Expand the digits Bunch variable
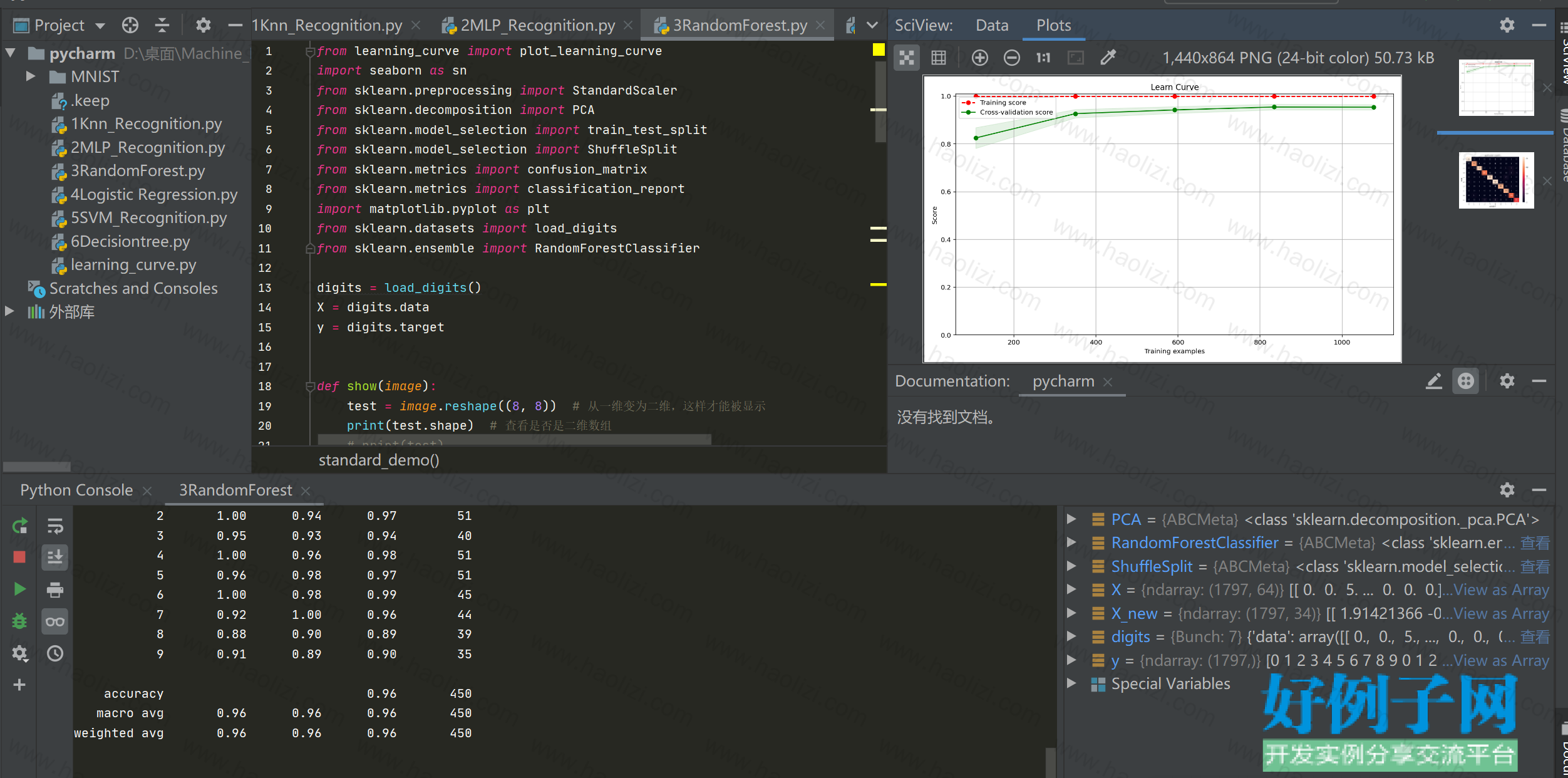The image size is (1568, 778). pyautogui.click(x=1071, y=636)
